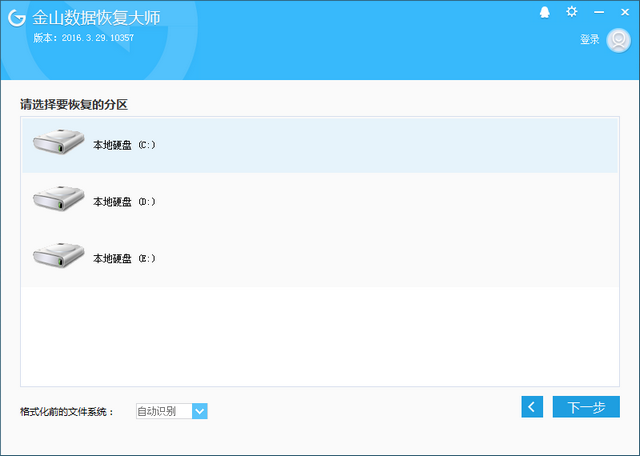Click the 登录 login link
Screen dimensions: 640x456
pos(590,40)
